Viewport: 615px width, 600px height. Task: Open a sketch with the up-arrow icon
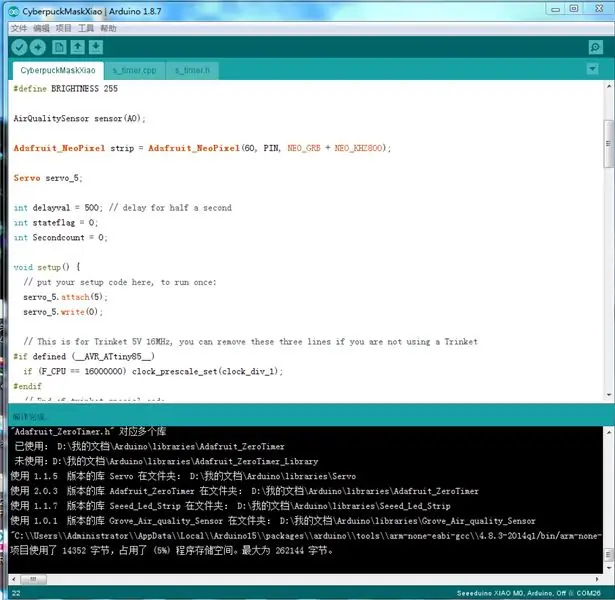coord(78,47)
